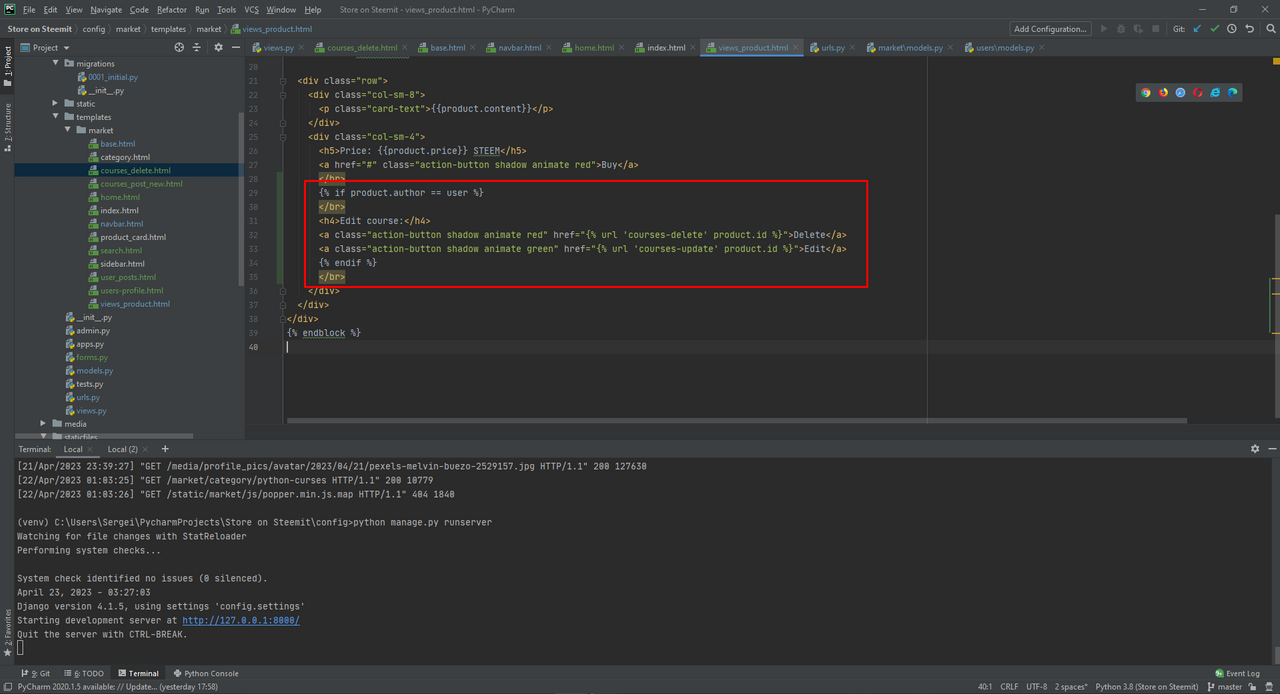Open Search Everywhere magnifier icon

pos(1269,29)
